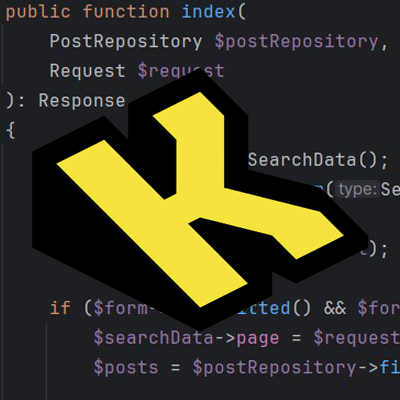
Task: Click the "Request" type hint
Action: 87,71
